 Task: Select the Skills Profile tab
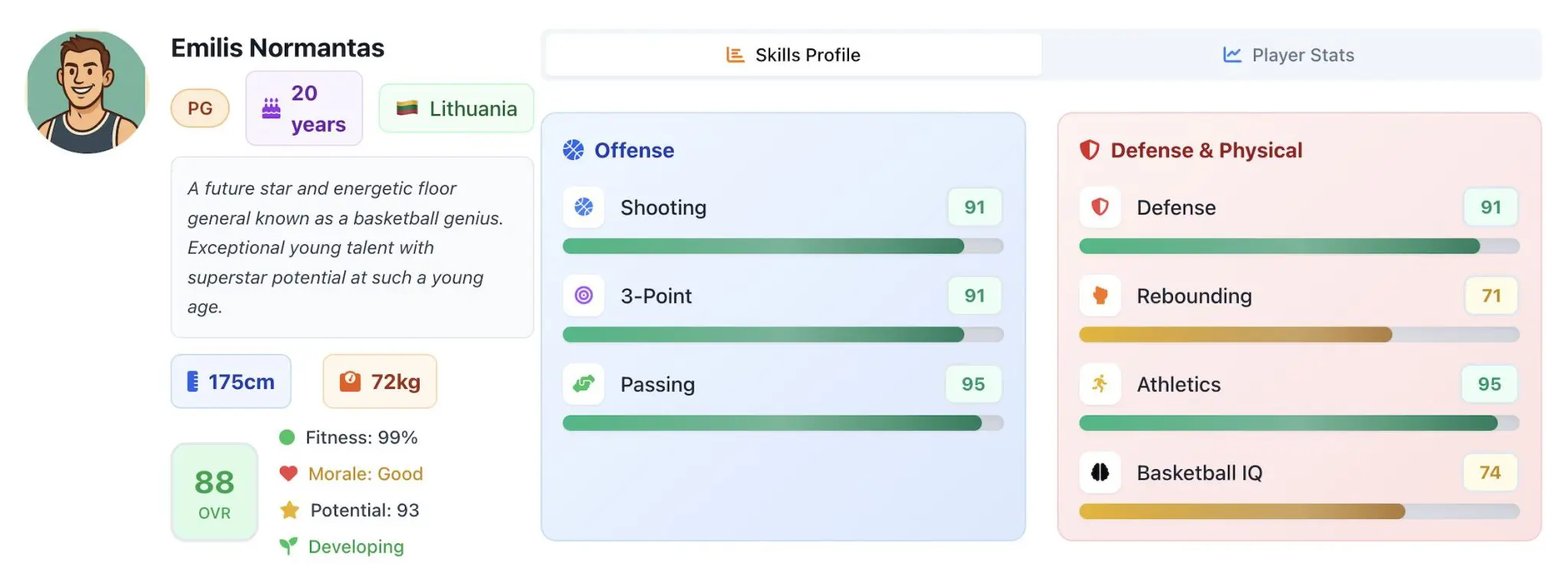tap(793, 55)
